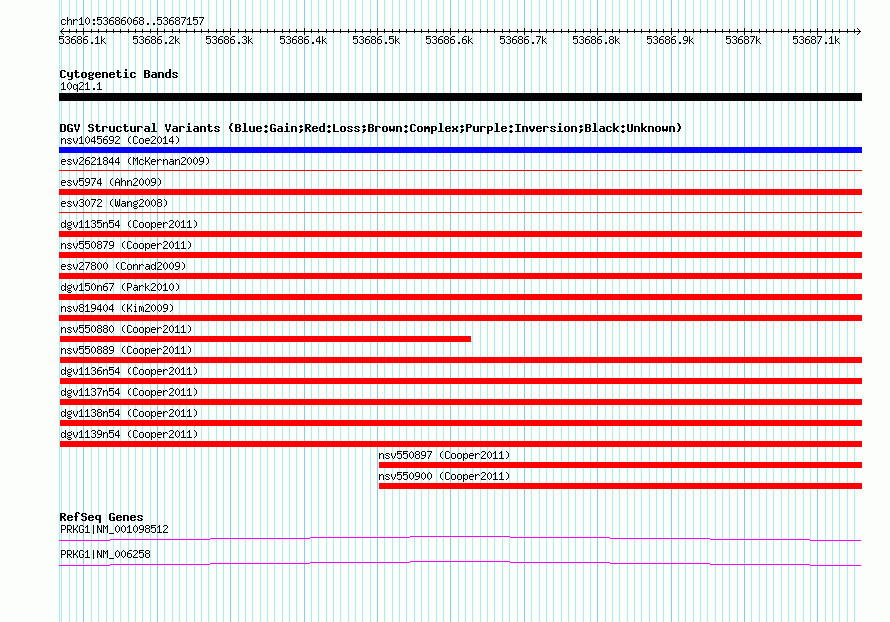890x622 pixels.
Task: Click the 53686.2k ruler tick label
Action: coord(156,40)
